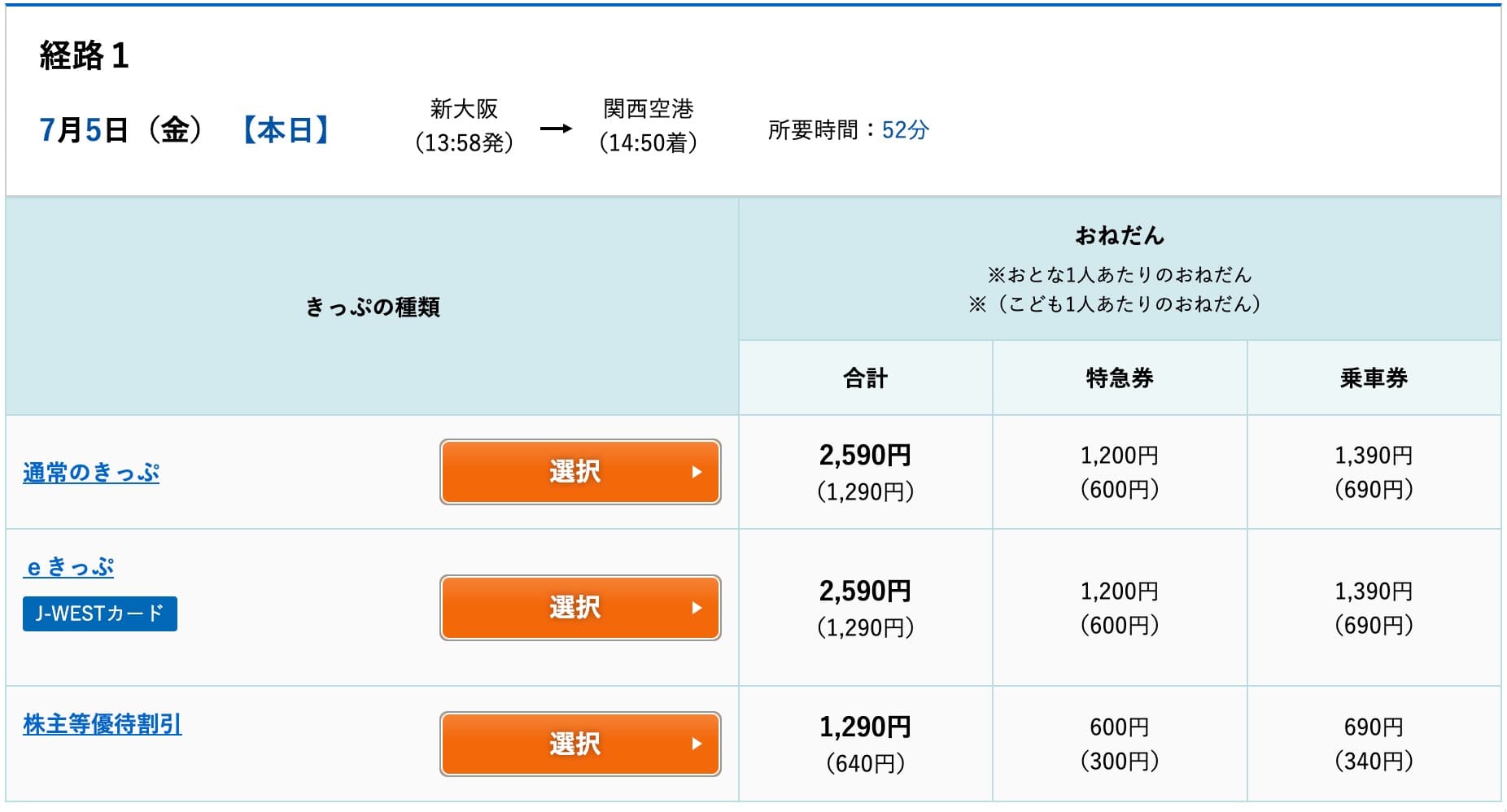Click the 690円 乗車券 price for 株主等優待割引
The image size is (1507, 812).
coord(1374,727)
